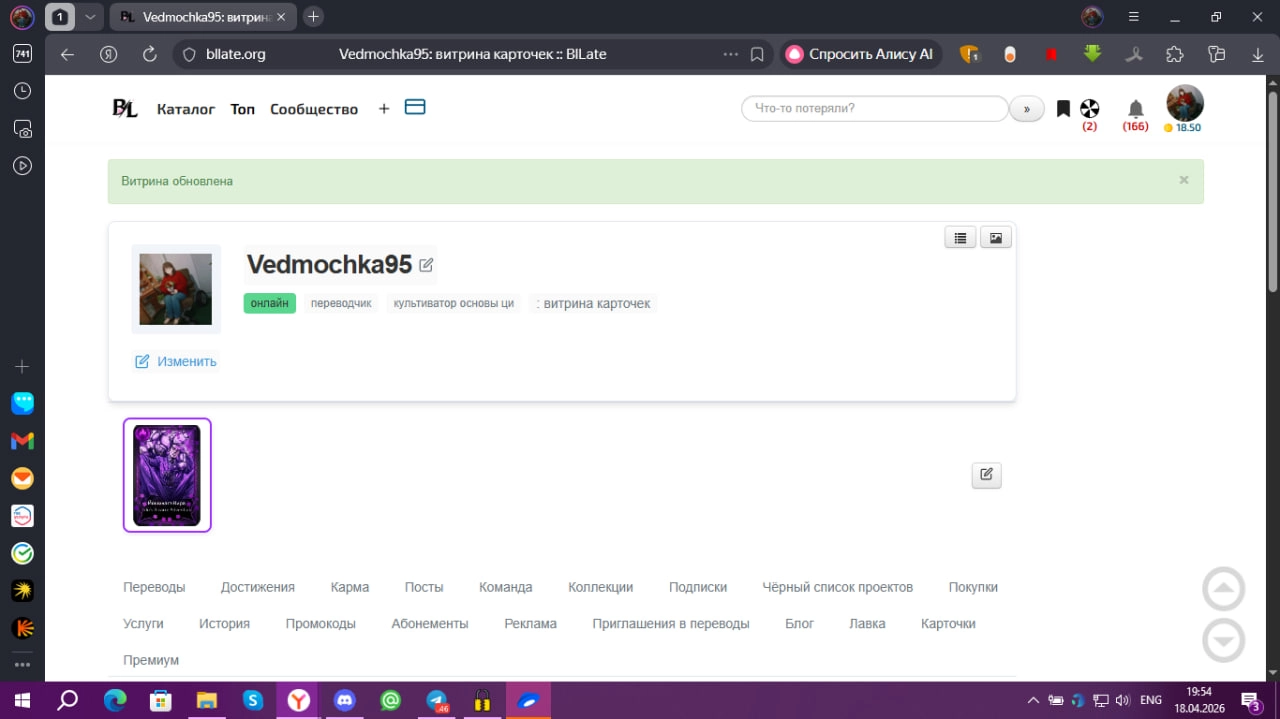Open the circular badge icon with (2)

[1089, 109]
